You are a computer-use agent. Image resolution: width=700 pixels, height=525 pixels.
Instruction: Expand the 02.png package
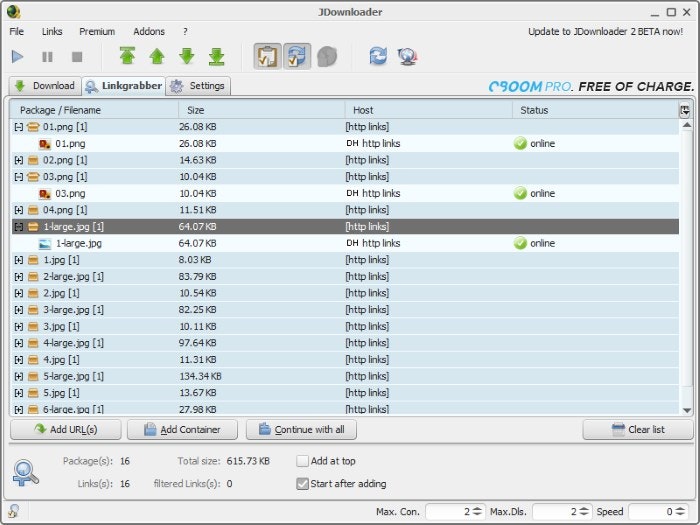click(18, 160)
